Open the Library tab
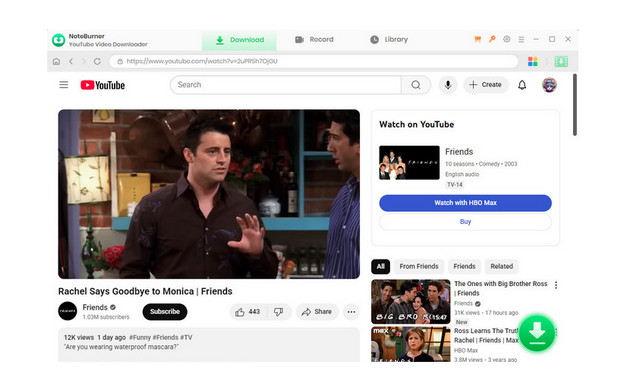Image resolution: width=621 pixels, height=384 pixels. [389, 40]
